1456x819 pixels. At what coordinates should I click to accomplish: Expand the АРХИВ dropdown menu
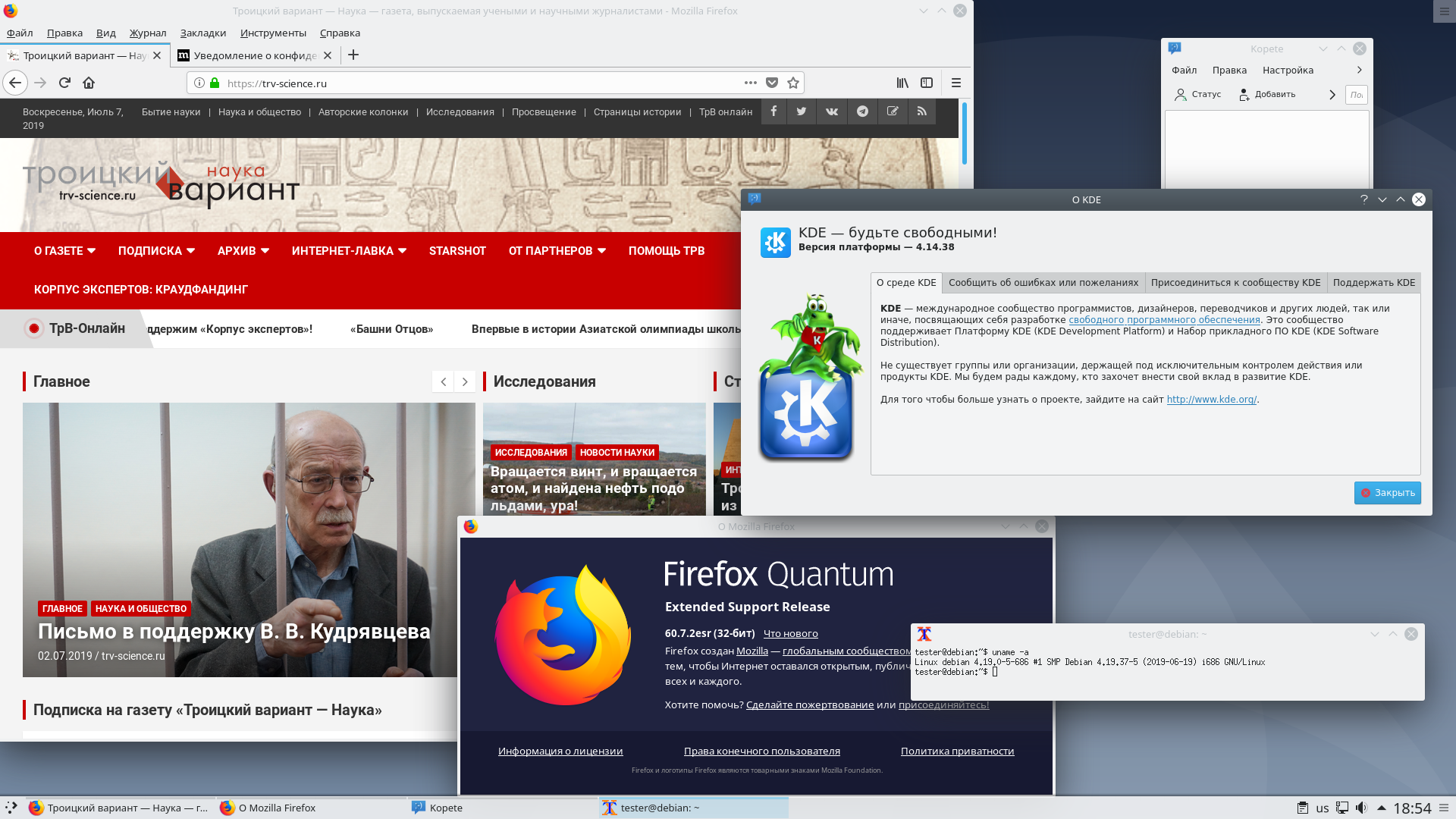click(243, 251)
